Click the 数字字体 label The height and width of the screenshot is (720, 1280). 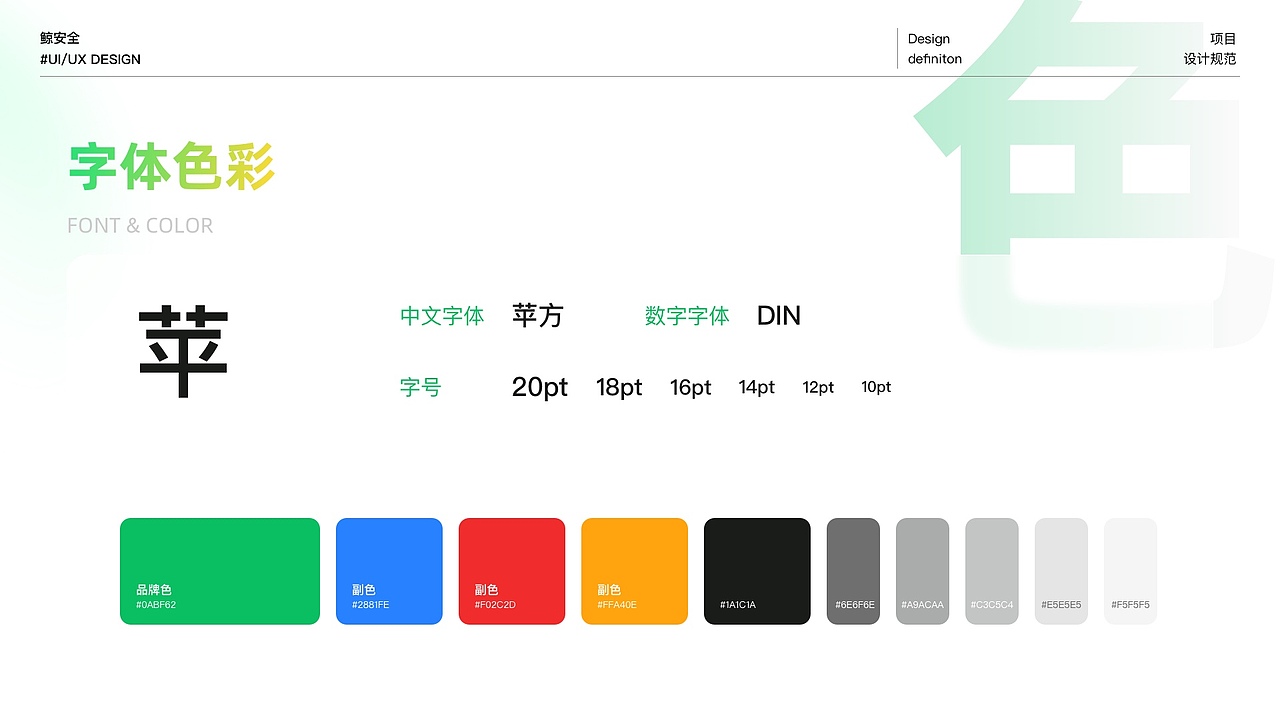[x=687, y=316]
